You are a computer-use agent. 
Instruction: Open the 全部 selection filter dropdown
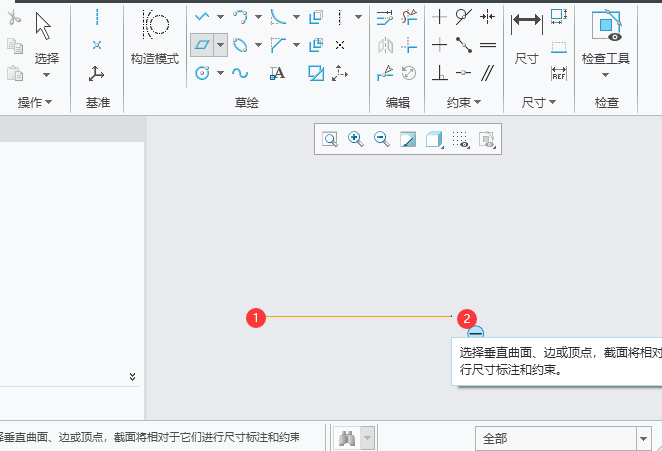pos(643,438)
